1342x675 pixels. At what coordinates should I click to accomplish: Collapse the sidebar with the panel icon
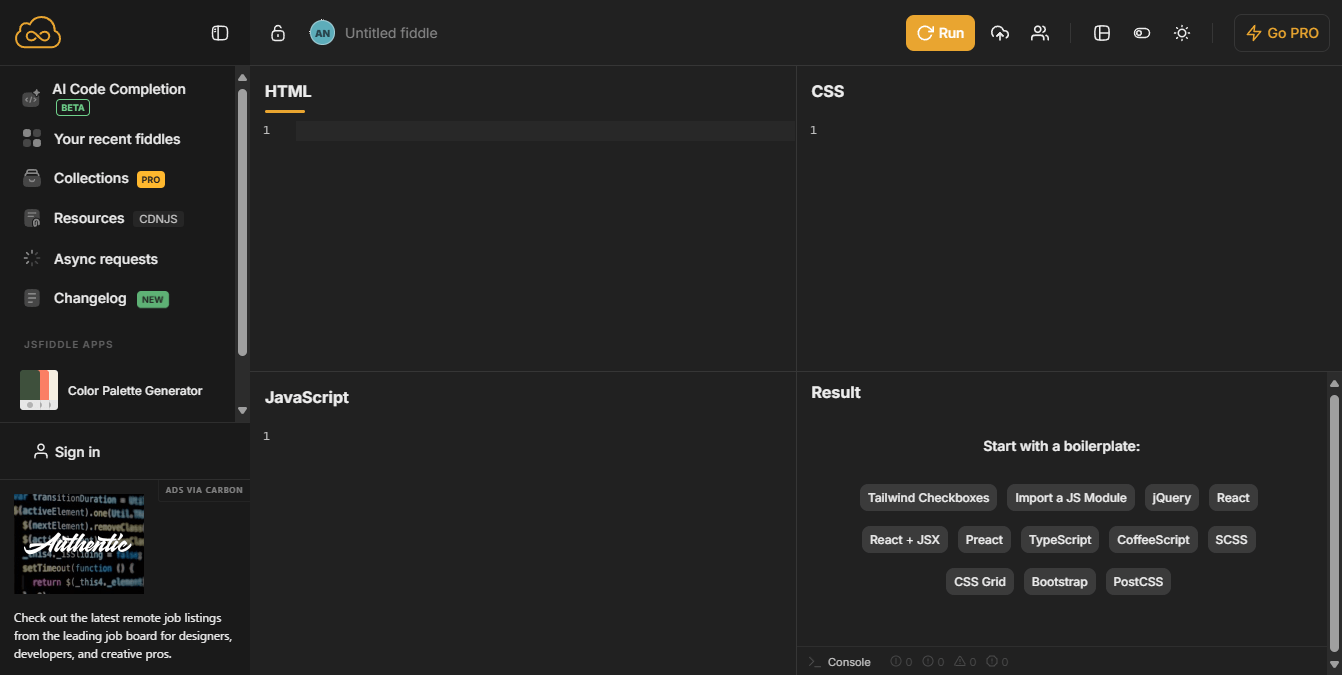[x=220, y=33]
